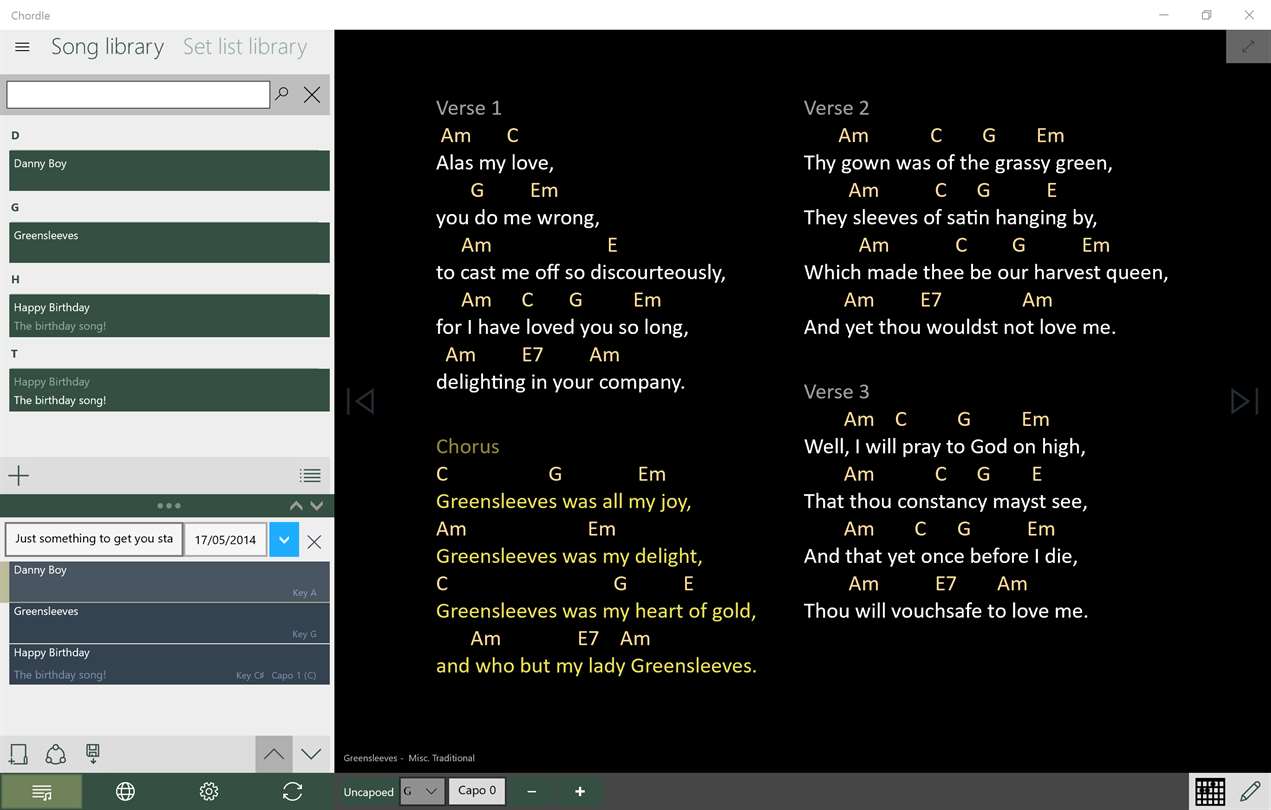
Task: Select The birthday song! entry under T
Action: [x=169, y=390]
